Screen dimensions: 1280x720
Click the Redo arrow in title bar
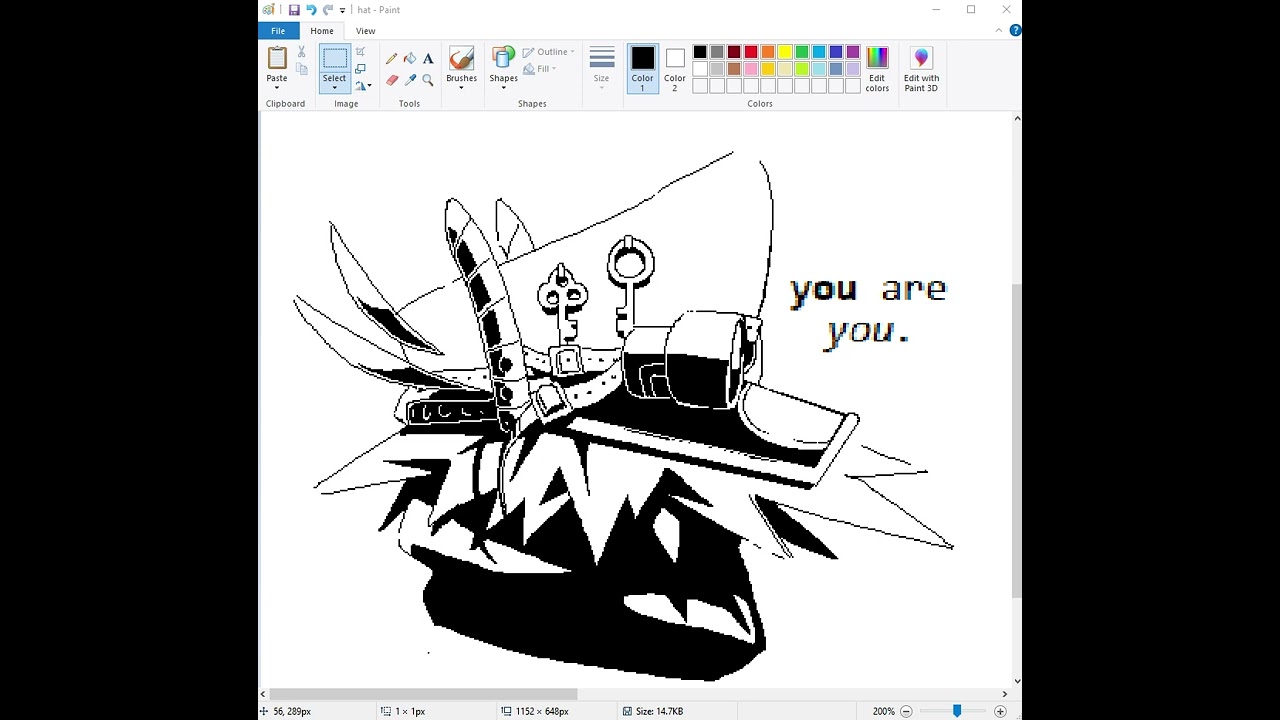[327, 10]
